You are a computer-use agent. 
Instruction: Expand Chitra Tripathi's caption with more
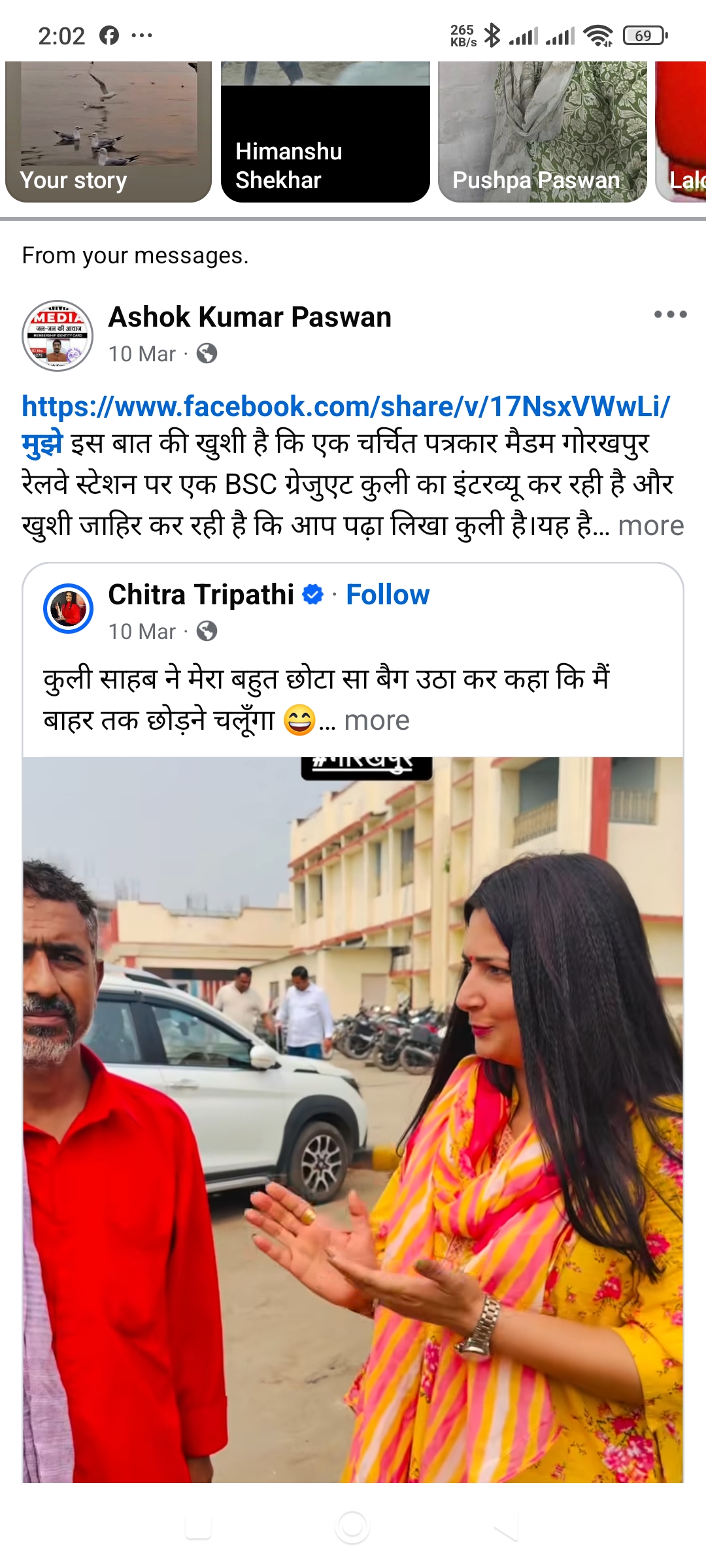tap(377, 720)
